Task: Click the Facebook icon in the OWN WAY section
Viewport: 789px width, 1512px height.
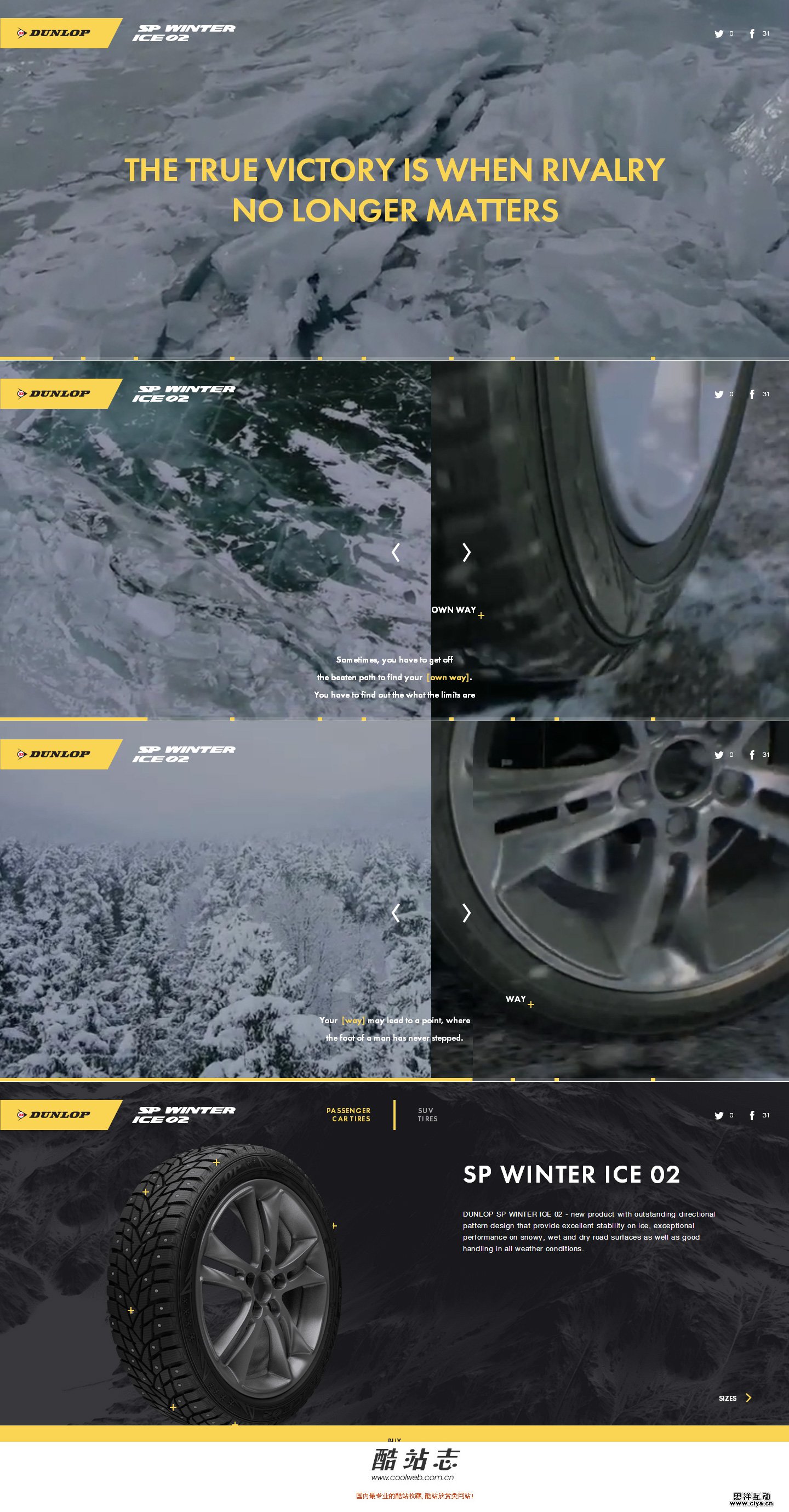Action: pyautogui.click(x=752, y=395)
